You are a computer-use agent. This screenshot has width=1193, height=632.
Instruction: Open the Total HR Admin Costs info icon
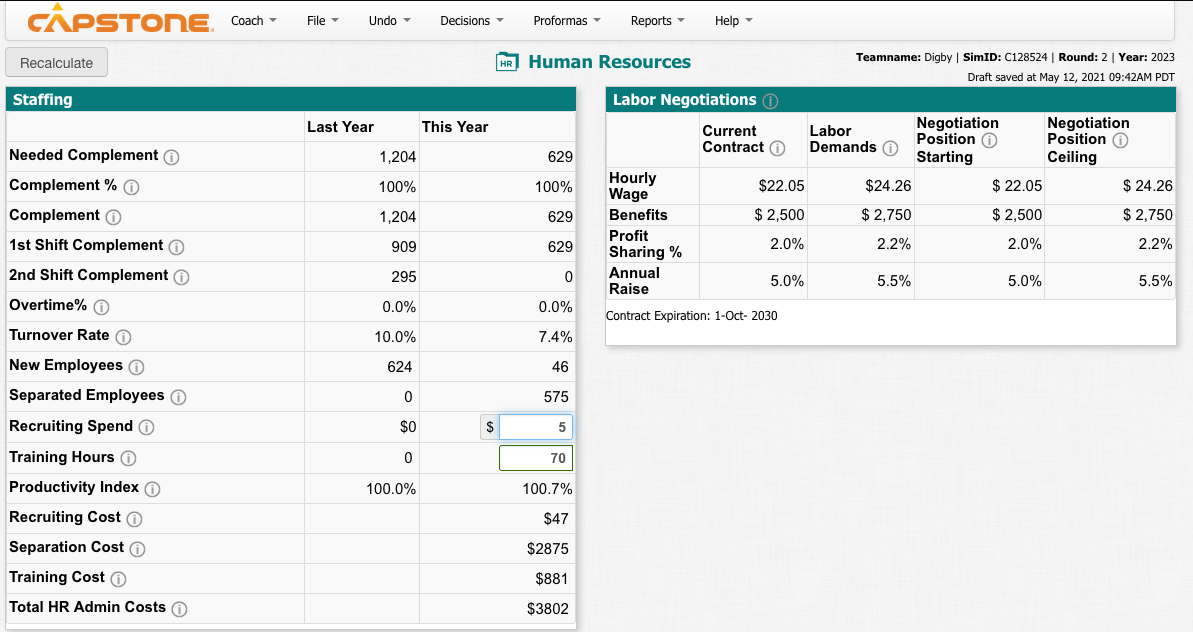coord(178,608)
